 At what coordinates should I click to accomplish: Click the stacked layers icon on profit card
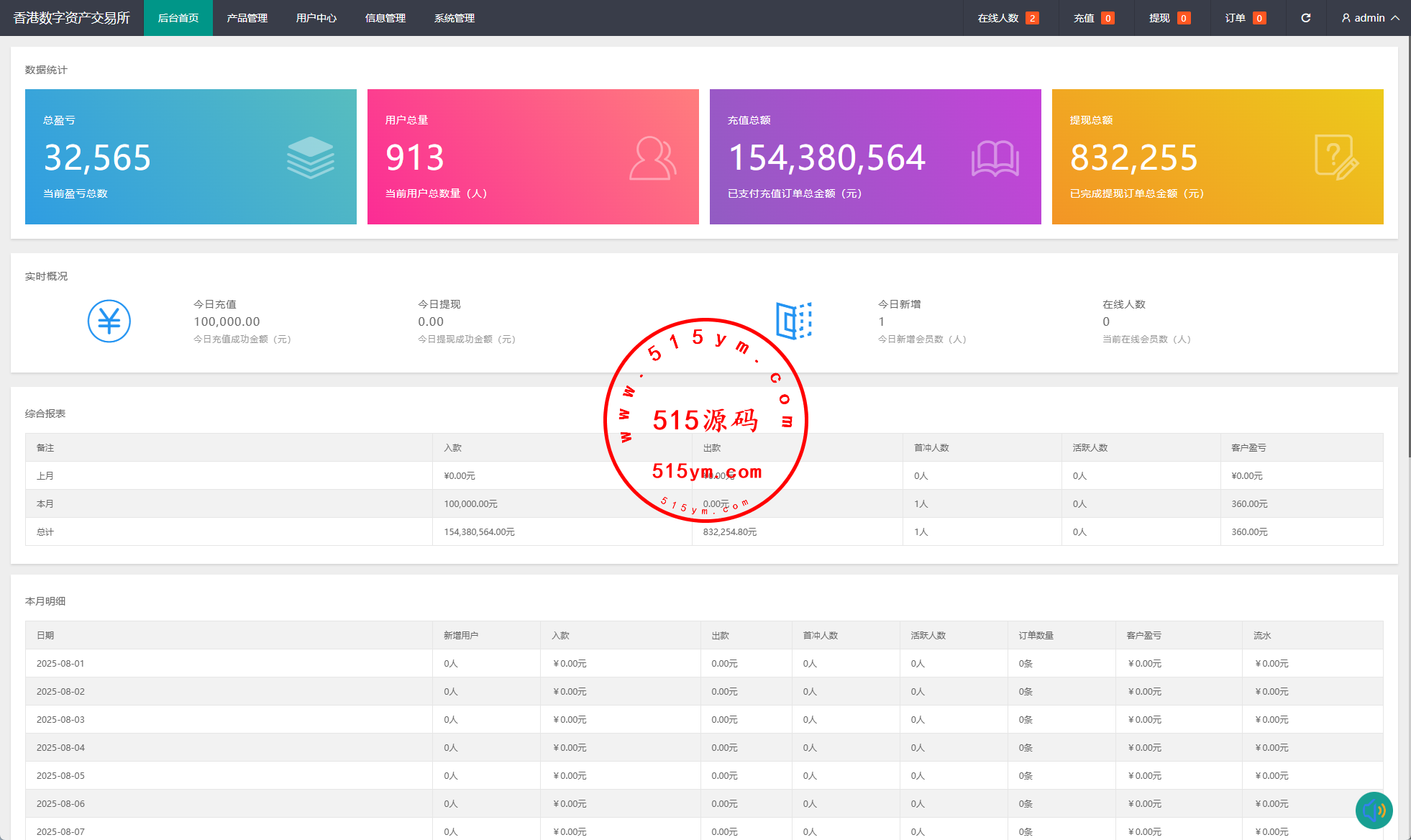coord(310,157)
